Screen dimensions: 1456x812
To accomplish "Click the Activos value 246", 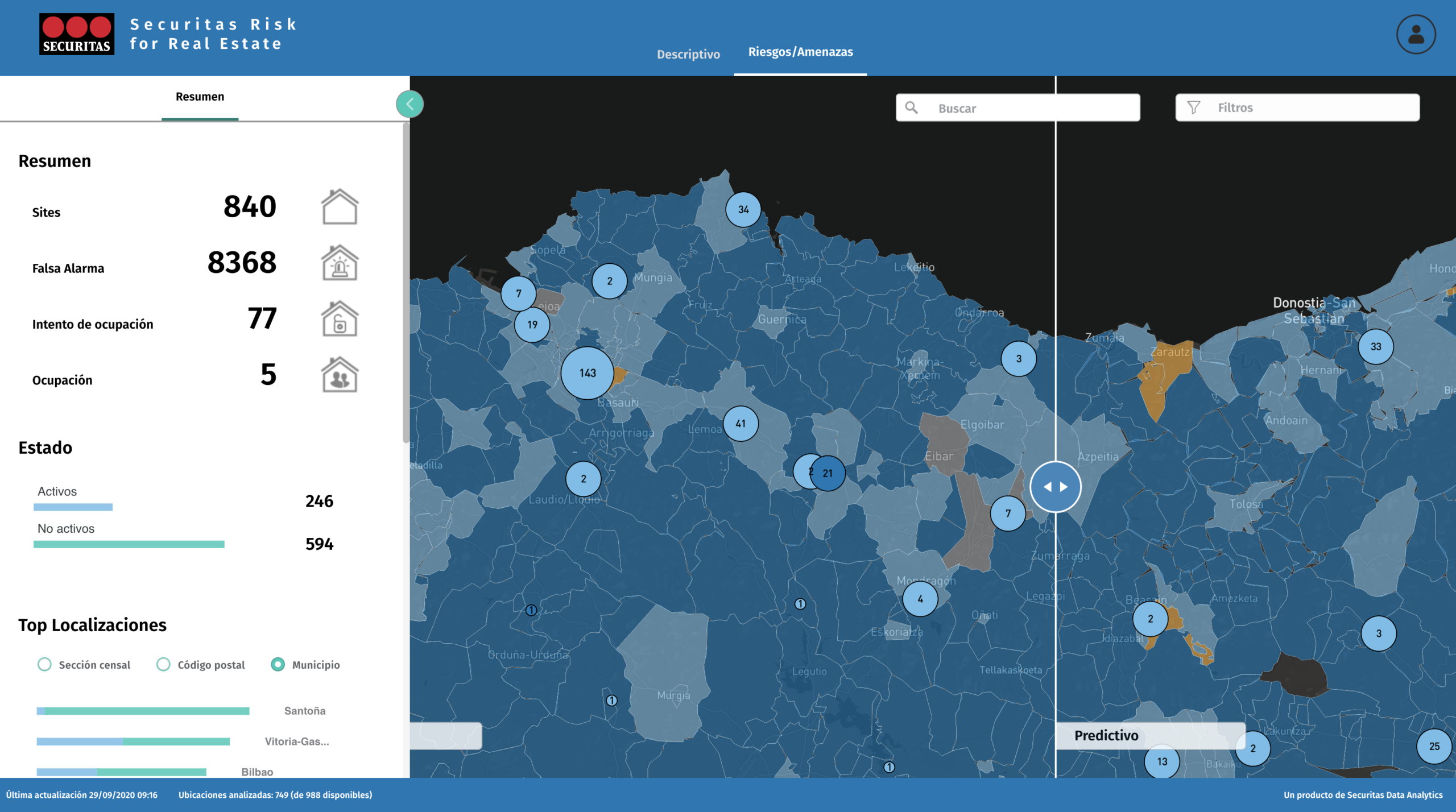I will point(319,501).
